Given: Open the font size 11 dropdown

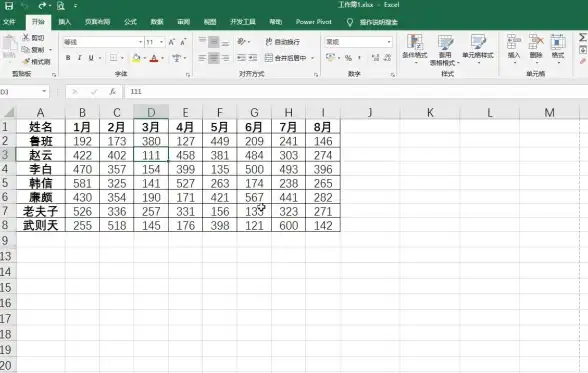Looking at the screenshot, I should pyautogui.click(x=161, y=42).
